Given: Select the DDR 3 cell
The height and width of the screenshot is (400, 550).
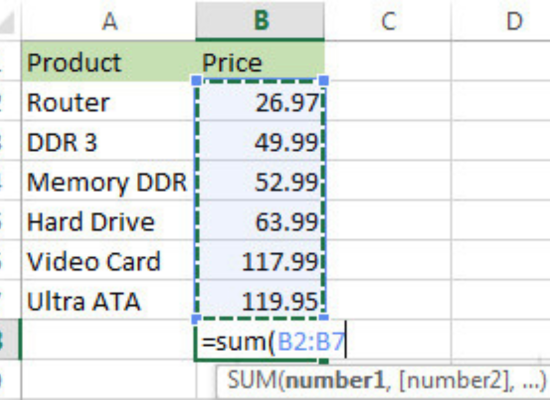Looking at the screenshot, I should (x=109, y=141).
